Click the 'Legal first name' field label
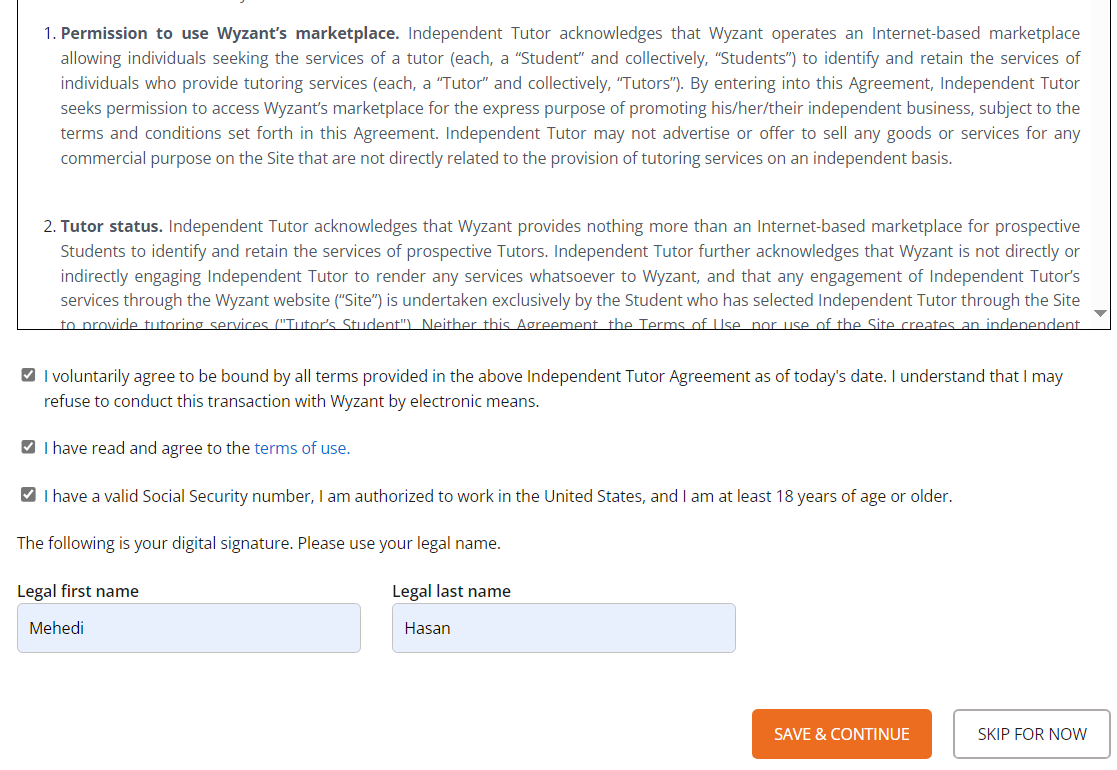Screen dimensions: 1117x770 [78, 591]
